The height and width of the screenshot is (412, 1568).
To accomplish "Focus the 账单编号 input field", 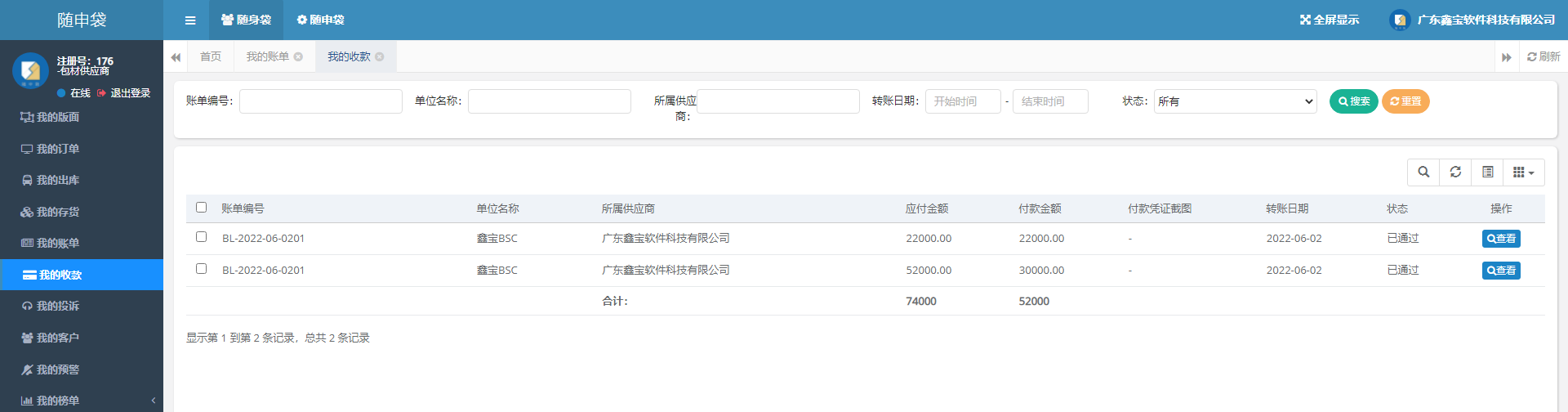I will point(321,101).
